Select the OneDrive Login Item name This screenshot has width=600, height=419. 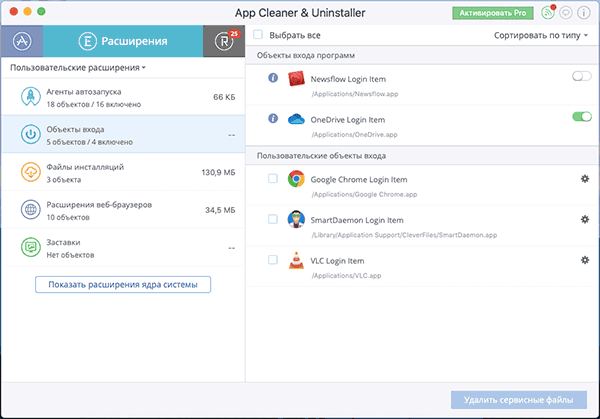[x=347, y=120]
